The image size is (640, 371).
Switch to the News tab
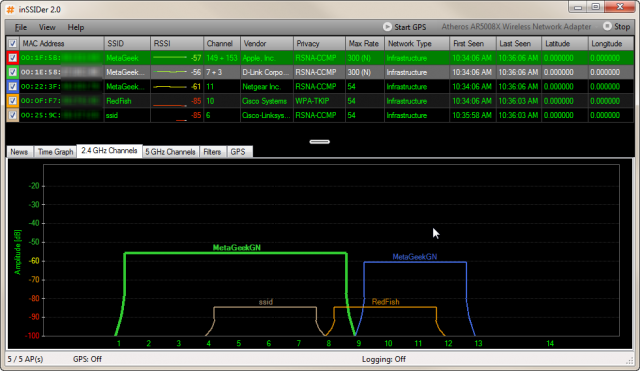pyautogui.click(x=19, y=152)
